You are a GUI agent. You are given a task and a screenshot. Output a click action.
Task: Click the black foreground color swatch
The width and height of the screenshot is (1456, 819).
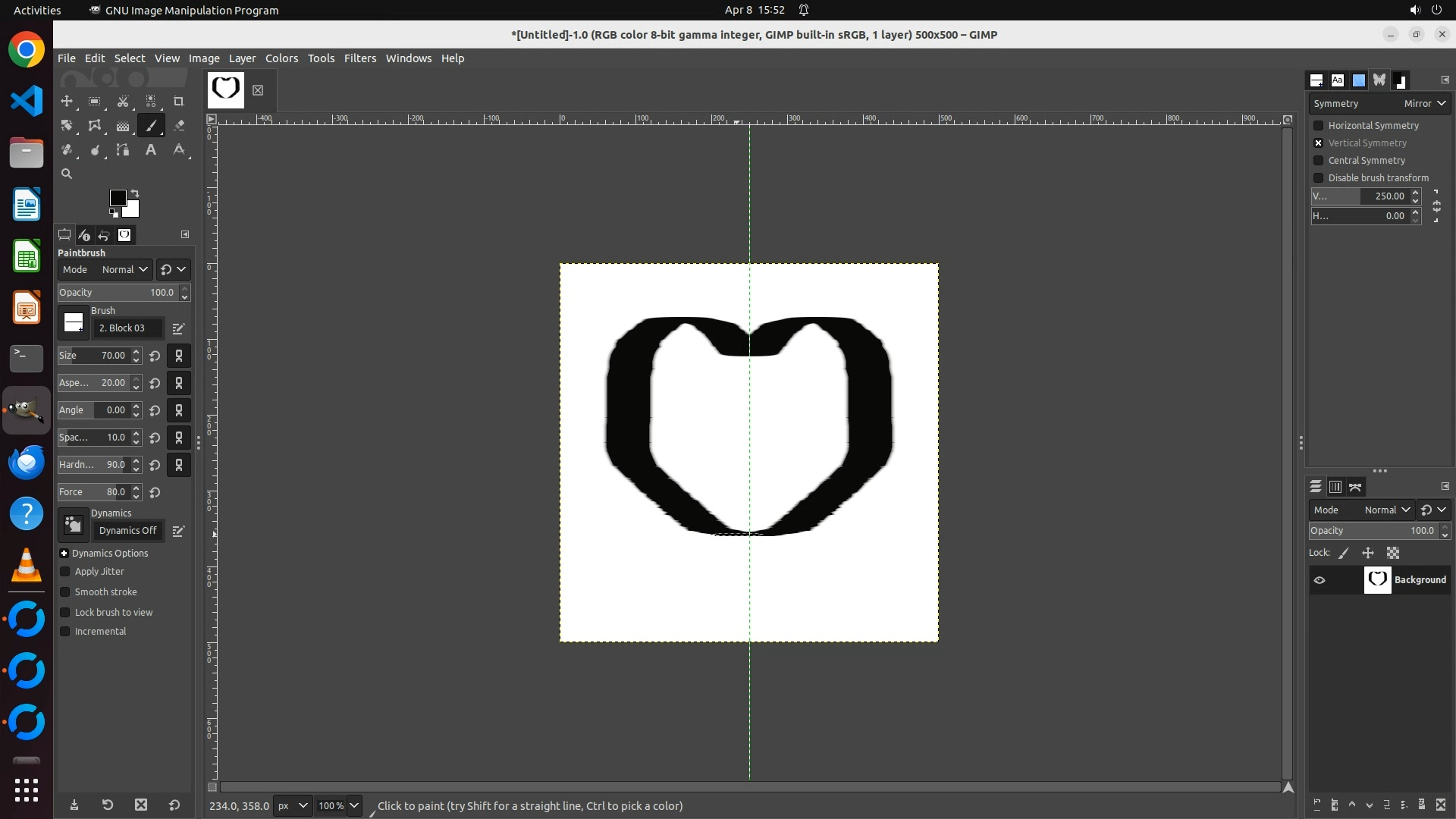pos(118,198)
